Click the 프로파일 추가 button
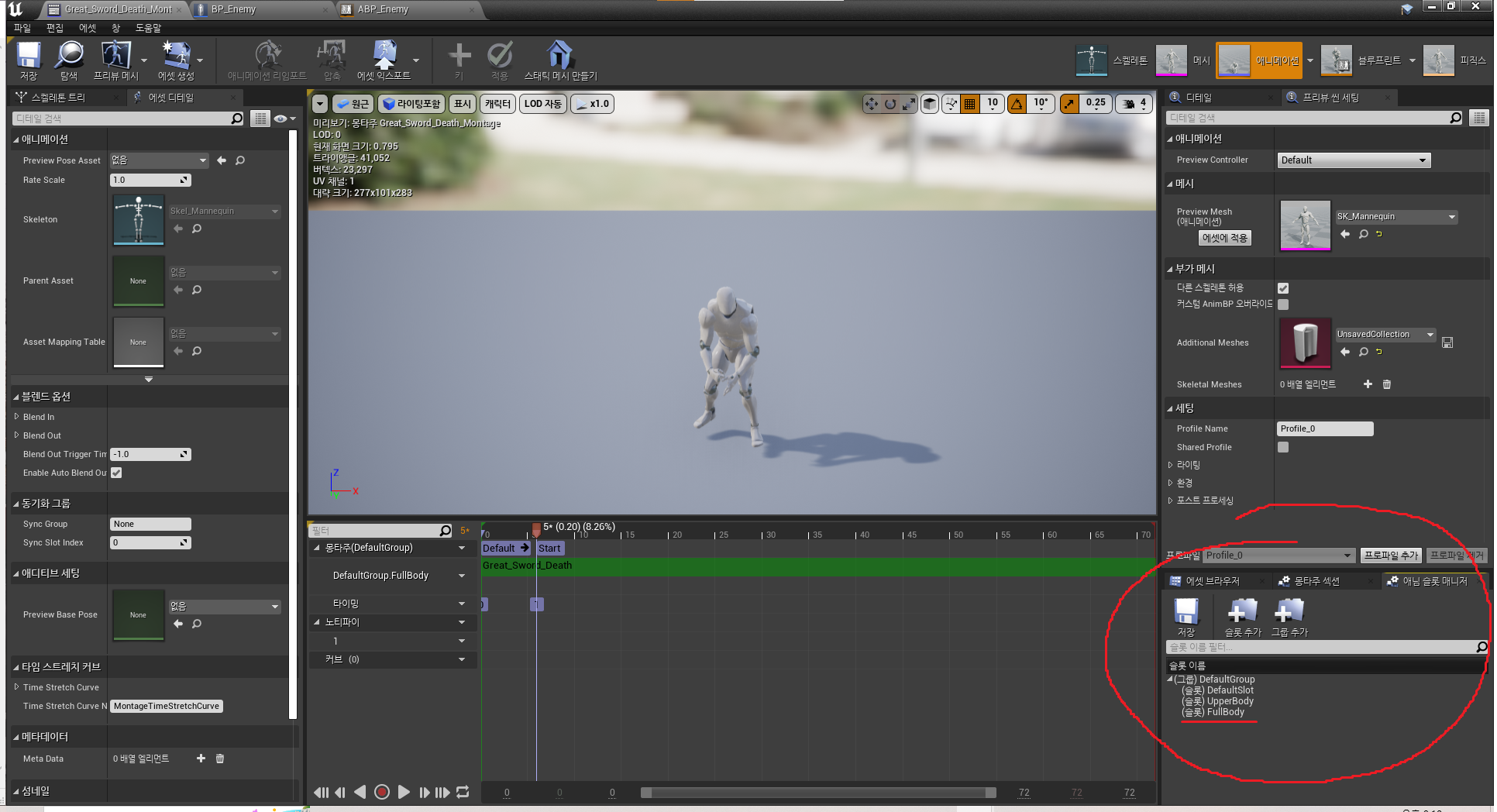 (x=1391, y=556)
